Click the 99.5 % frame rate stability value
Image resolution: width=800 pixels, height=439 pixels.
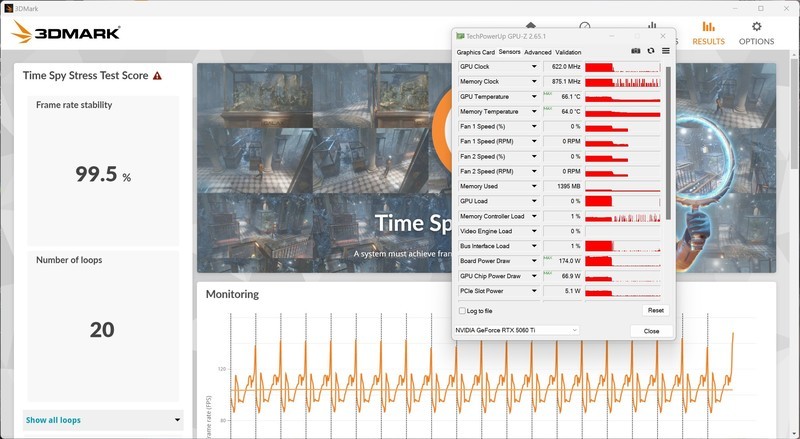[103, 175]
